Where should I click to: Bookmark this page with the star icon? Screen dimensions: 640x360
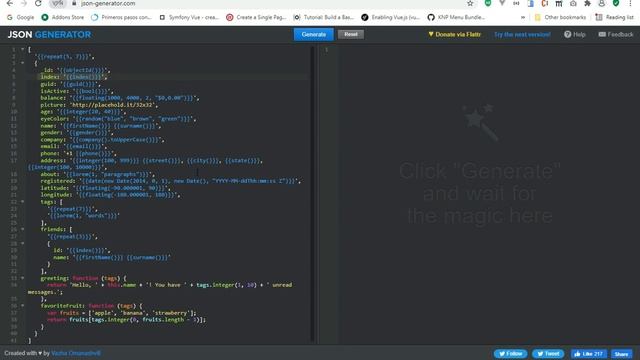(470, 3)
